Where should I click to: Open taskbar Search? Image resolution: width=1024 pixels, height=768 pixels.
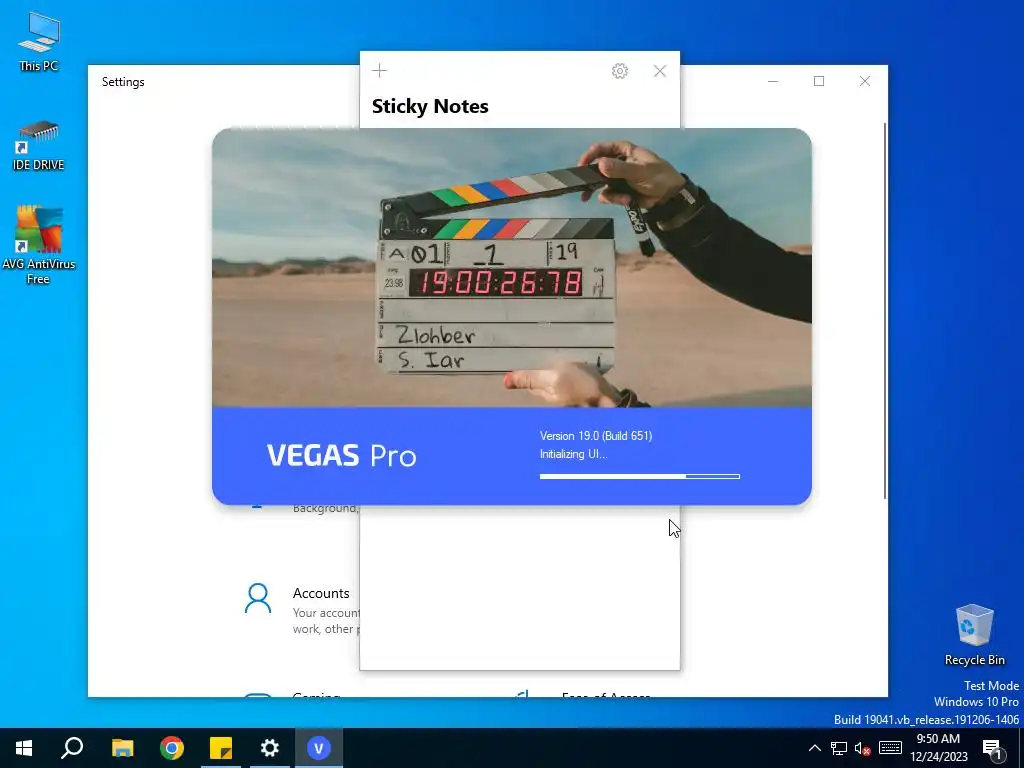tap(72, 748)
